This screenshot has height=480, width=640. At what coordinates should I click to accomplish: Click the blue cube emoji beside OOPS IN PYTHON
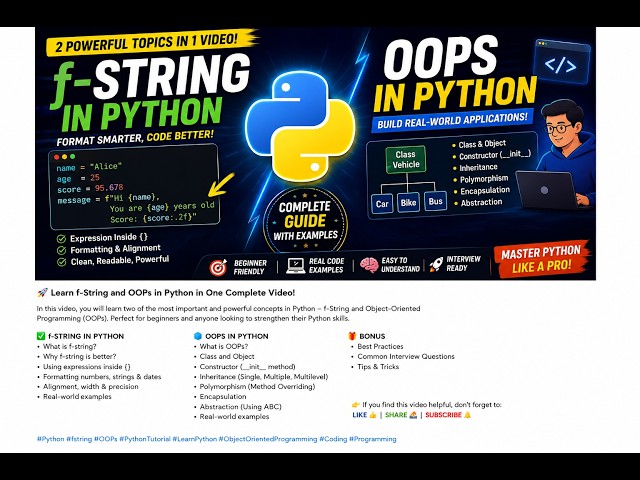[198, 336]
